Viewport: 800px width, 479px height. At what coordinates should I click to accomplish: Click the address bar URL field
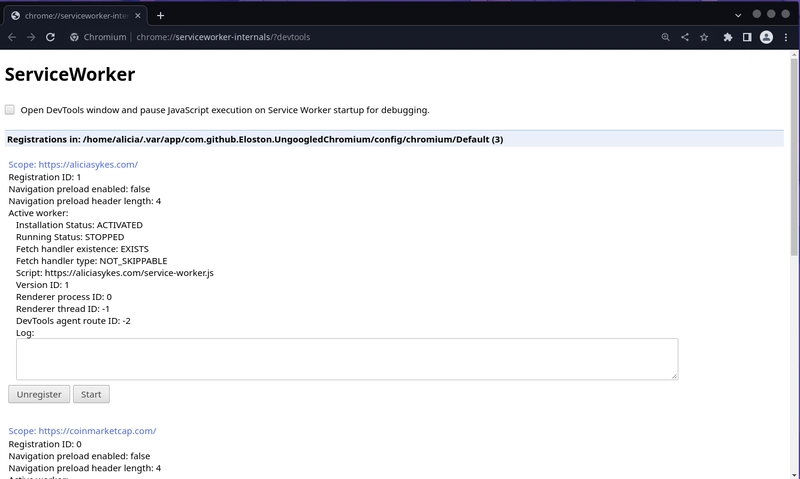coord(223,37)
